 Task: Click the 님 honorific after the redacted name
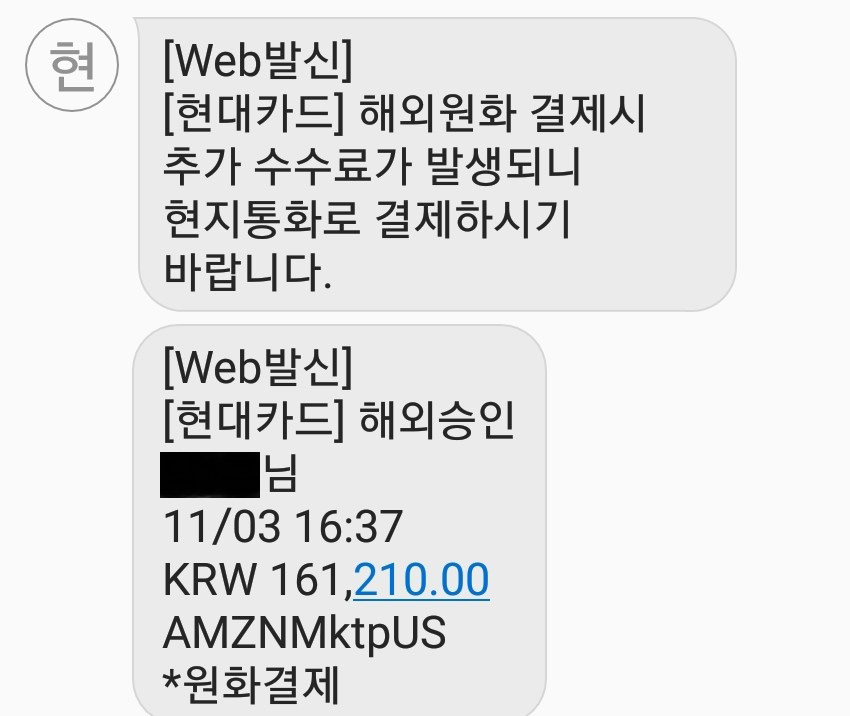[281, 473]
